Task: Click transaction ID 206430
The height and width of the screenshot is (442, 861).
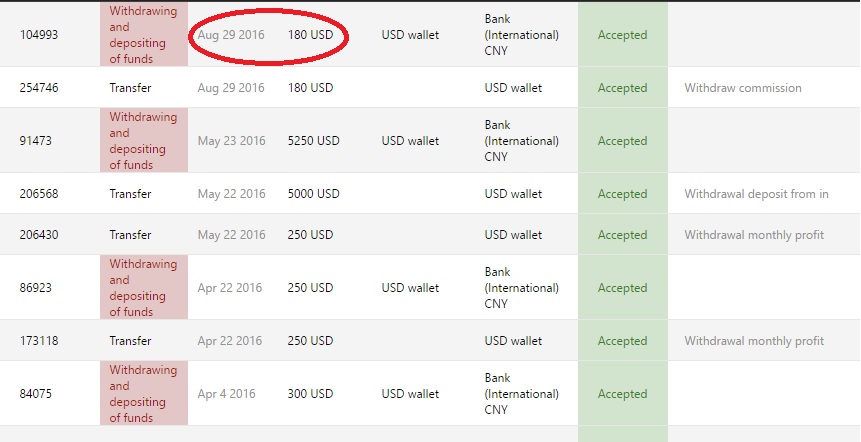Action: pyautogui.click(x=39, y=235)
